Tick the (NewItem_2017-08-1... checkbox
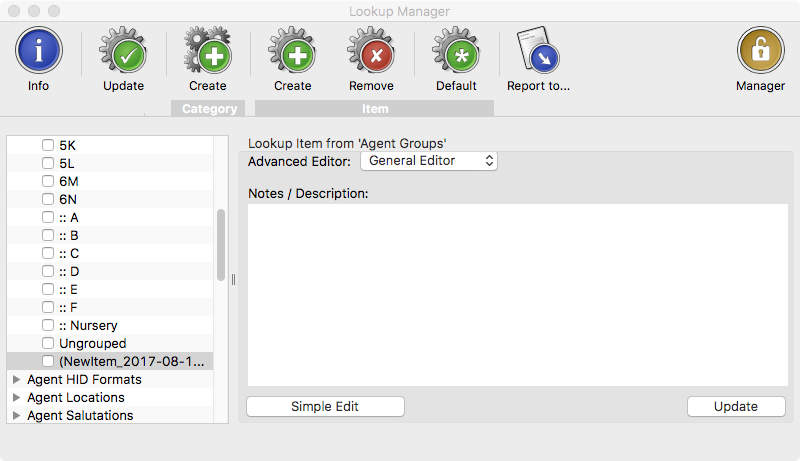This screenshot has width=800, height=461. click(48, 361)
